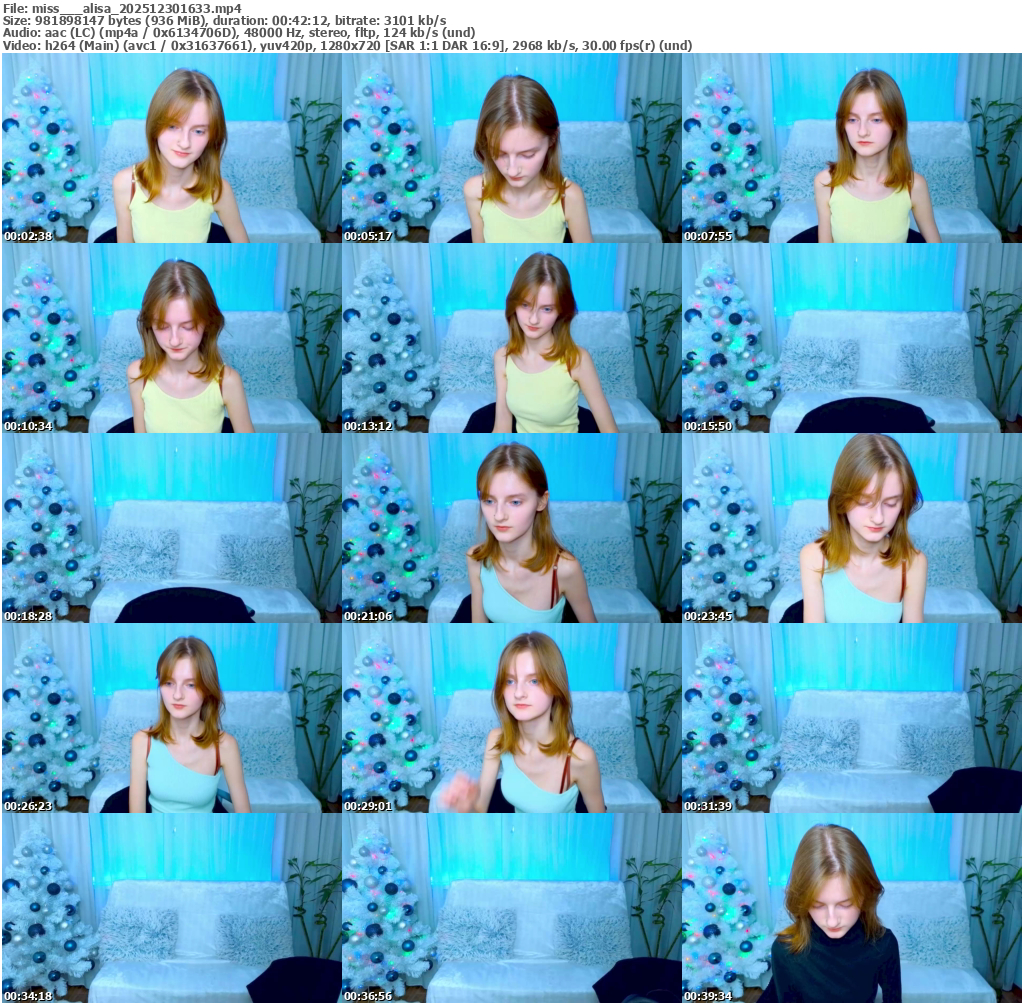Select the frame at 00:29:01
The width and height of the screenshot is (1024, 1003).
tap(511, 718)
